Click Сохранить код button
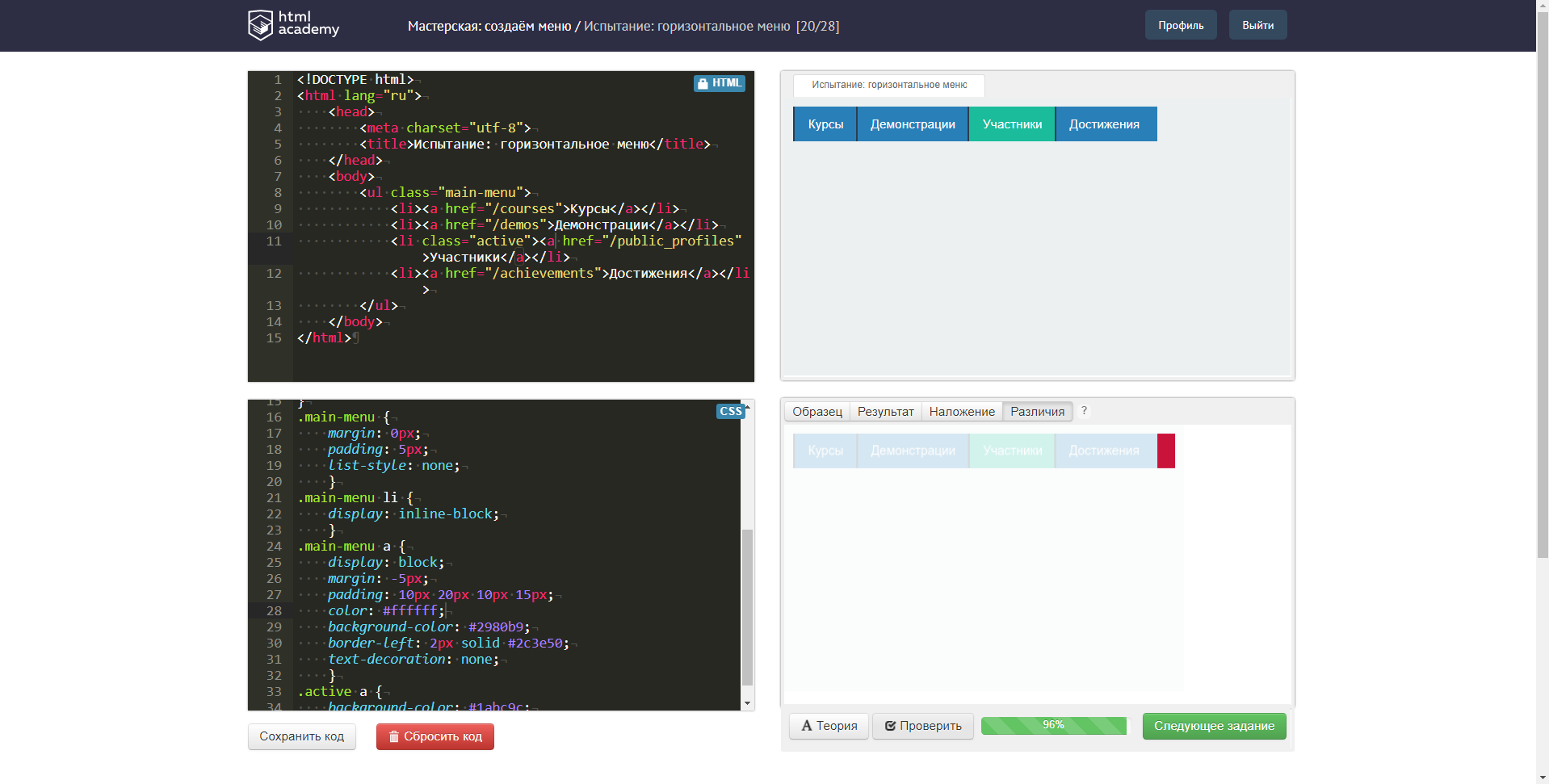Screen dimensions: 1549x784 [301, 736]
